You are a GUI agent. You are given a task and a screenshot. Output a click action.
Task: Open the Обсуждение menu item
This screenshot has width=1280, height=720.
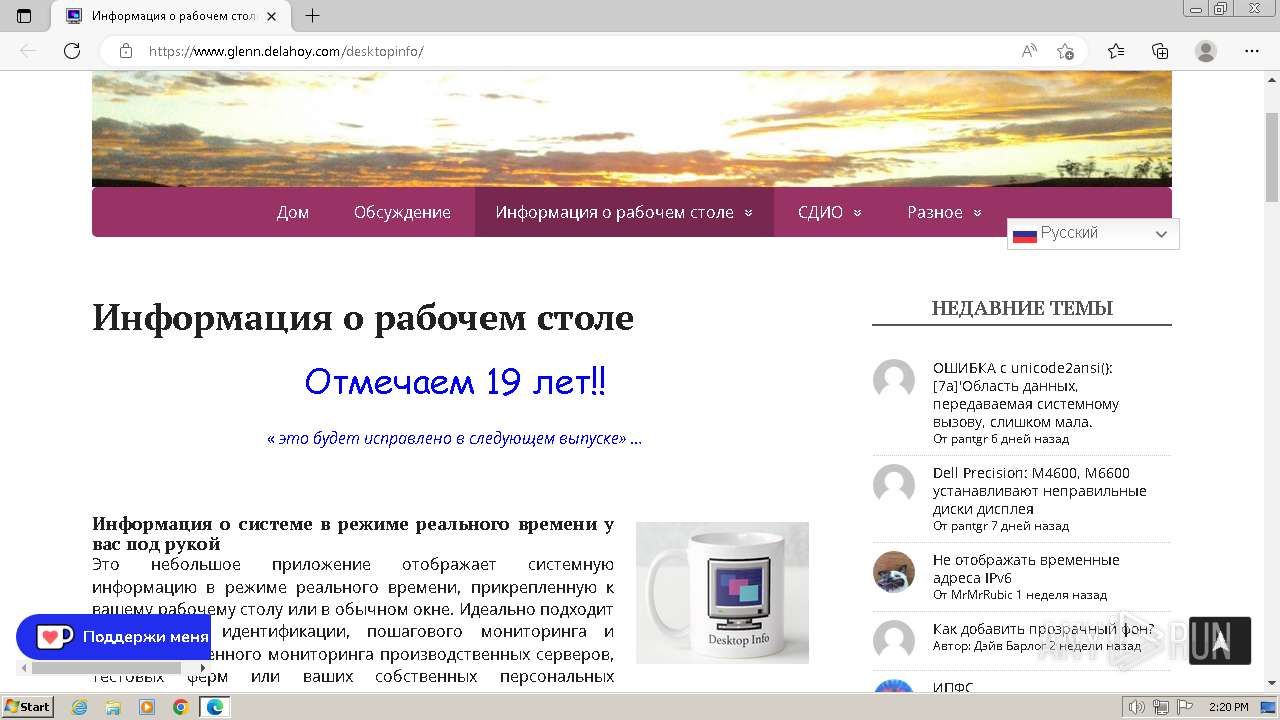(402, 212)
